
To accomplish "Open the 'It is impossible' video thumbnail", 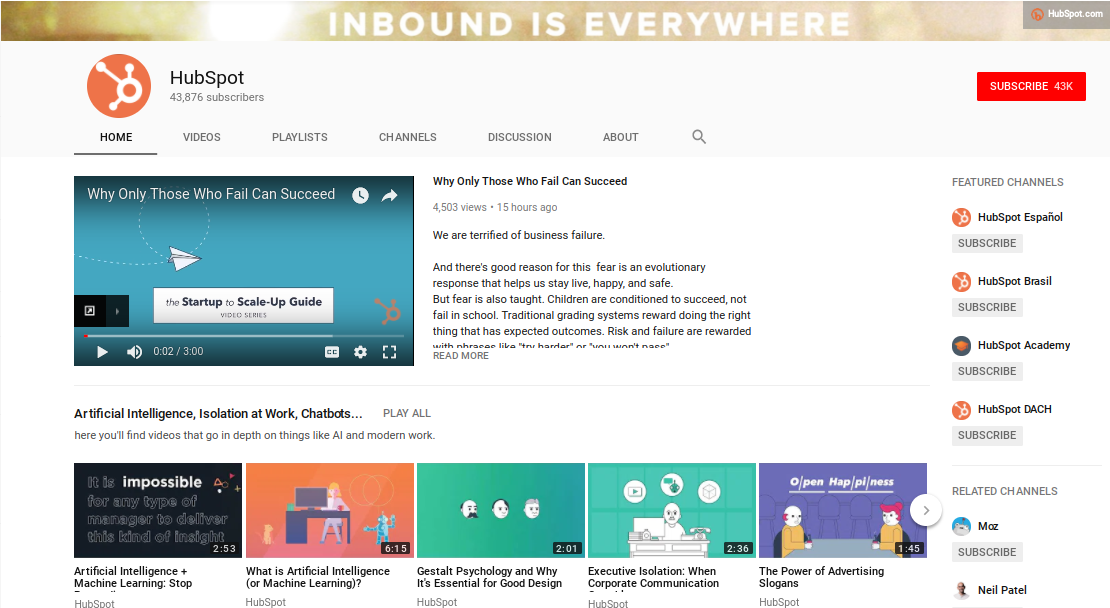I will pos(158,510).
